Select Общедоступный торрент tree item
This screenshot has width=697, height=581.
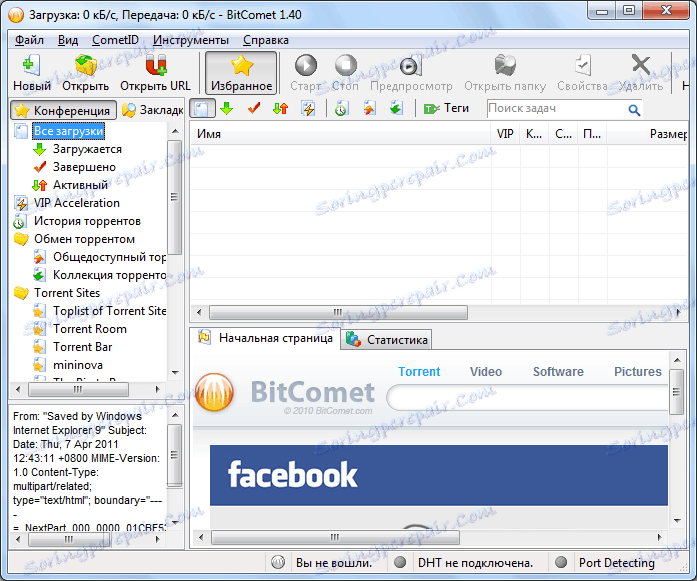[x=109, y=257]
